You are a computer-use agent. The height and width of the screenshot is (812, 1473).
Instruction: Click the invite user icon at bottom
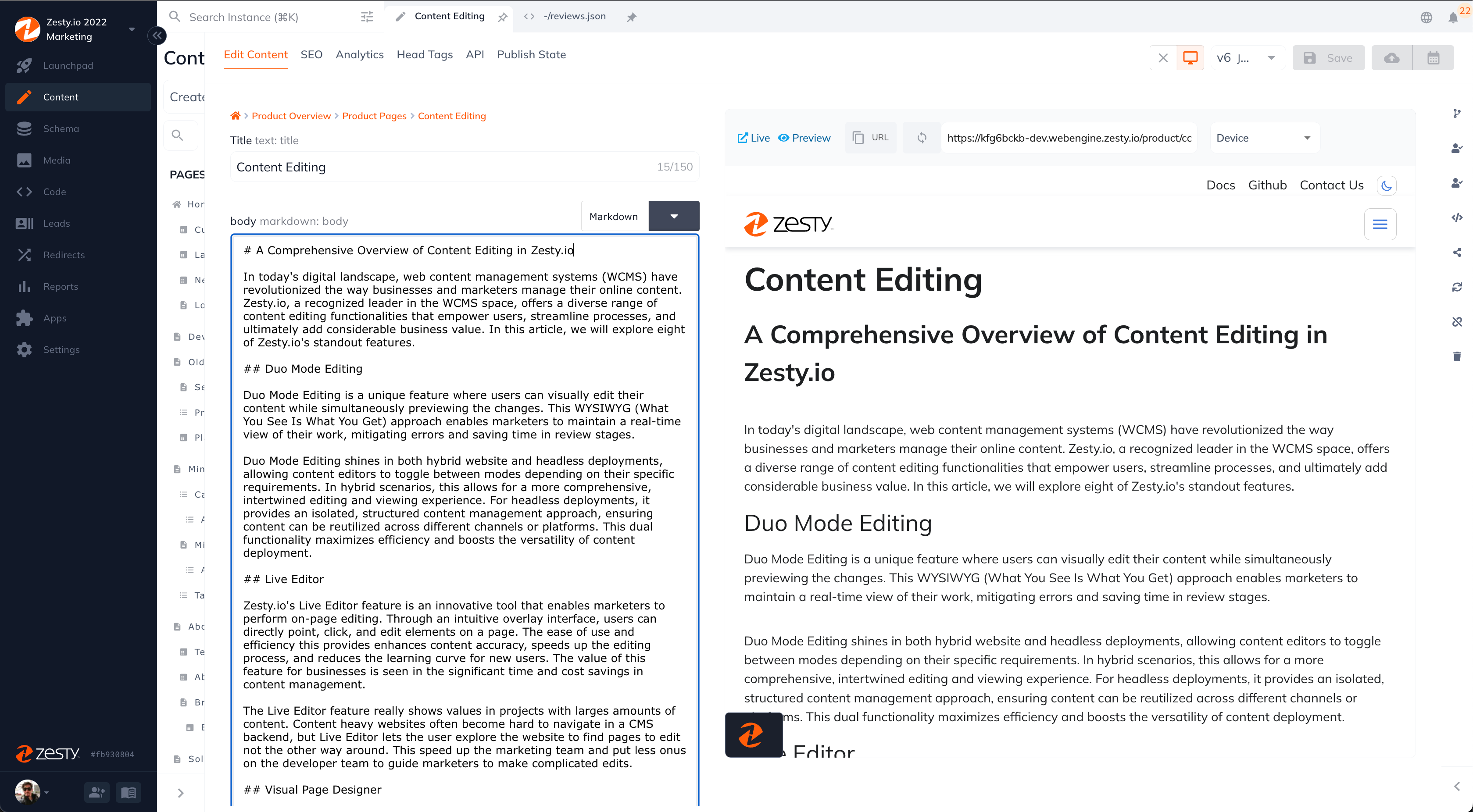tap(97, 792)
